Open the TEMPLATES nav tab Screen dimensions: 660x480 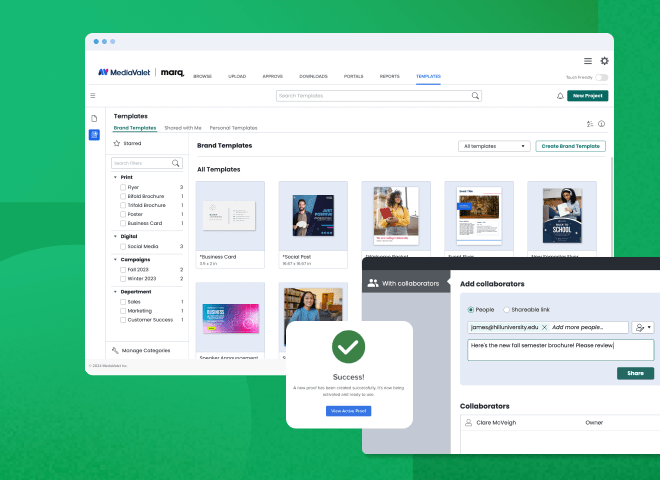(428, 76)
